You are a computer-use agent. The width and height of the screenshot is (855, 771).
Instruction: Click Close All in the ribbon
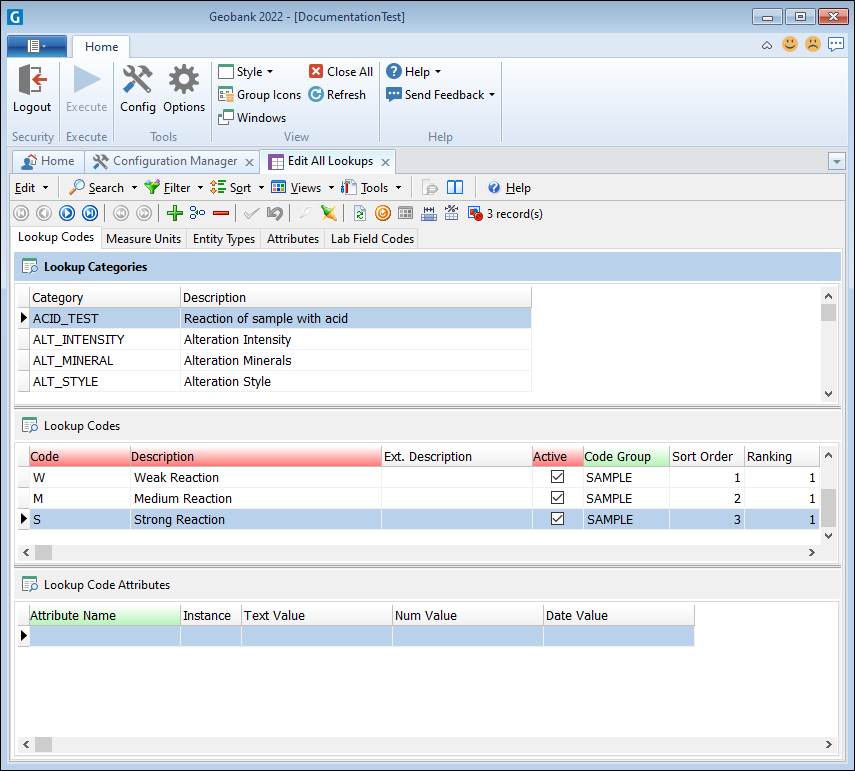pyautogui.click(x=341, y=72)
